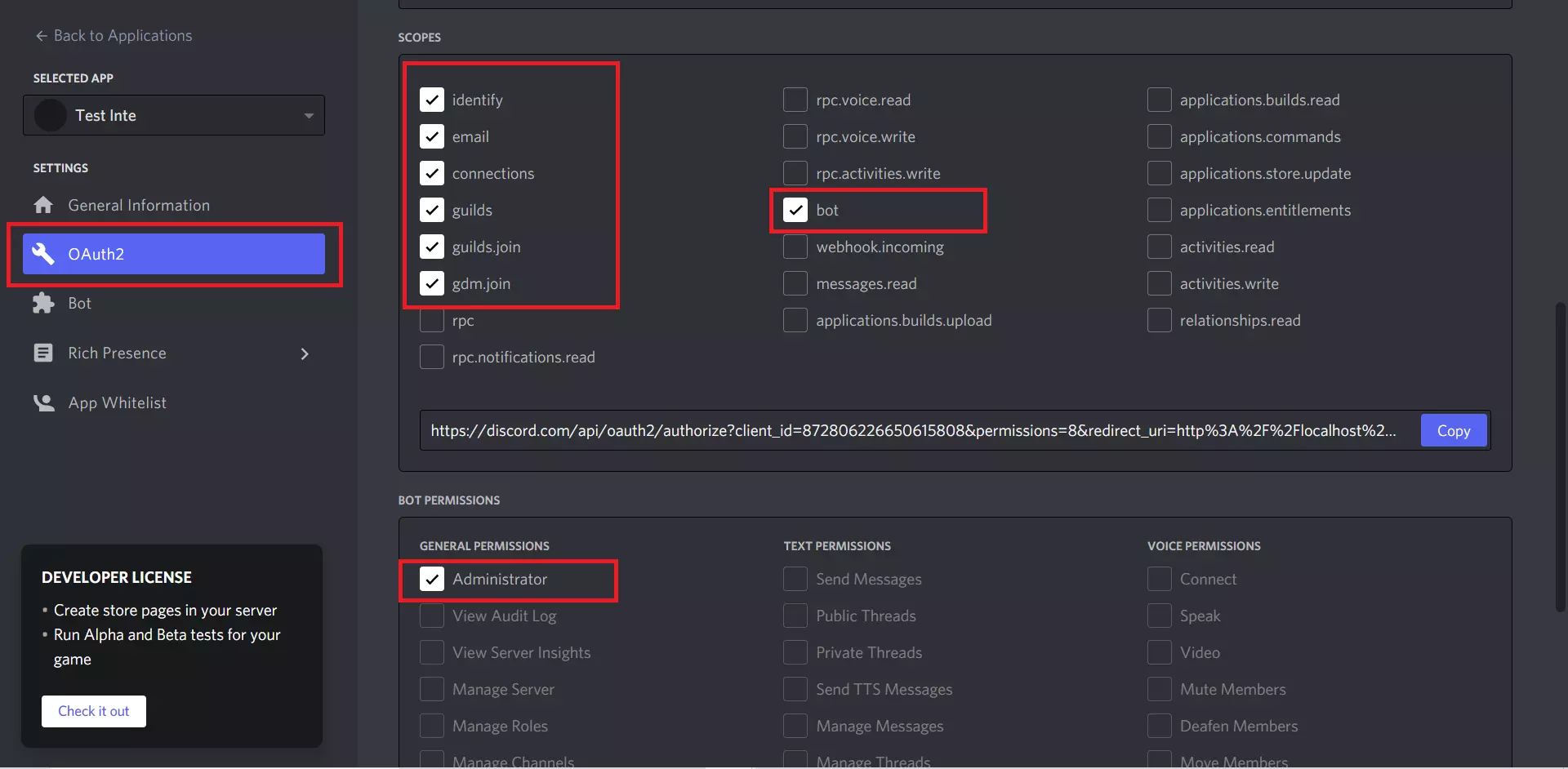Click the back arrow icon beside Back to Applications
The image size is (1568, 769).
pyautogui.click(x=42, y=36)
